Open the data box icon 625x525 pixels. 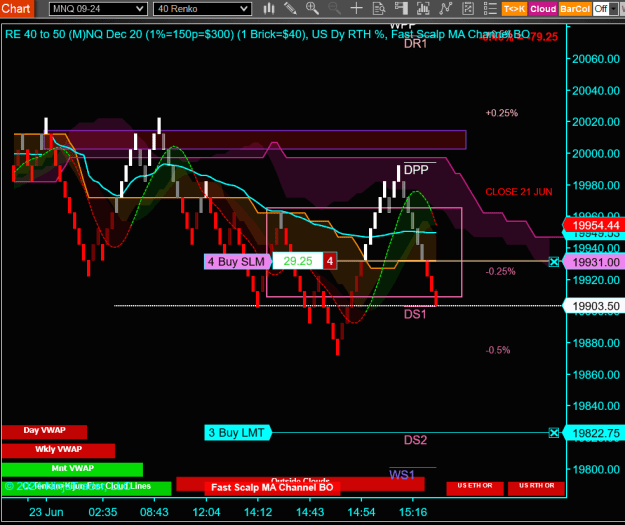tap(379, 8)
